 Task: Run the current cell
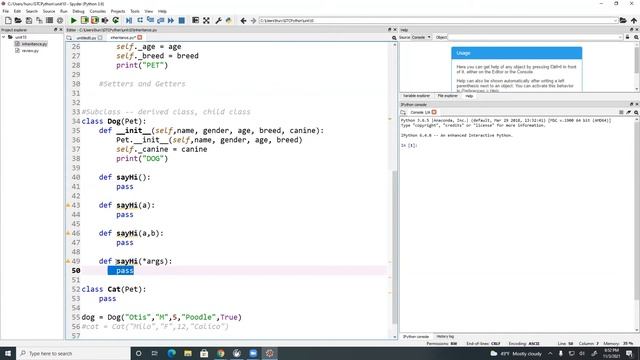(84, 20)
